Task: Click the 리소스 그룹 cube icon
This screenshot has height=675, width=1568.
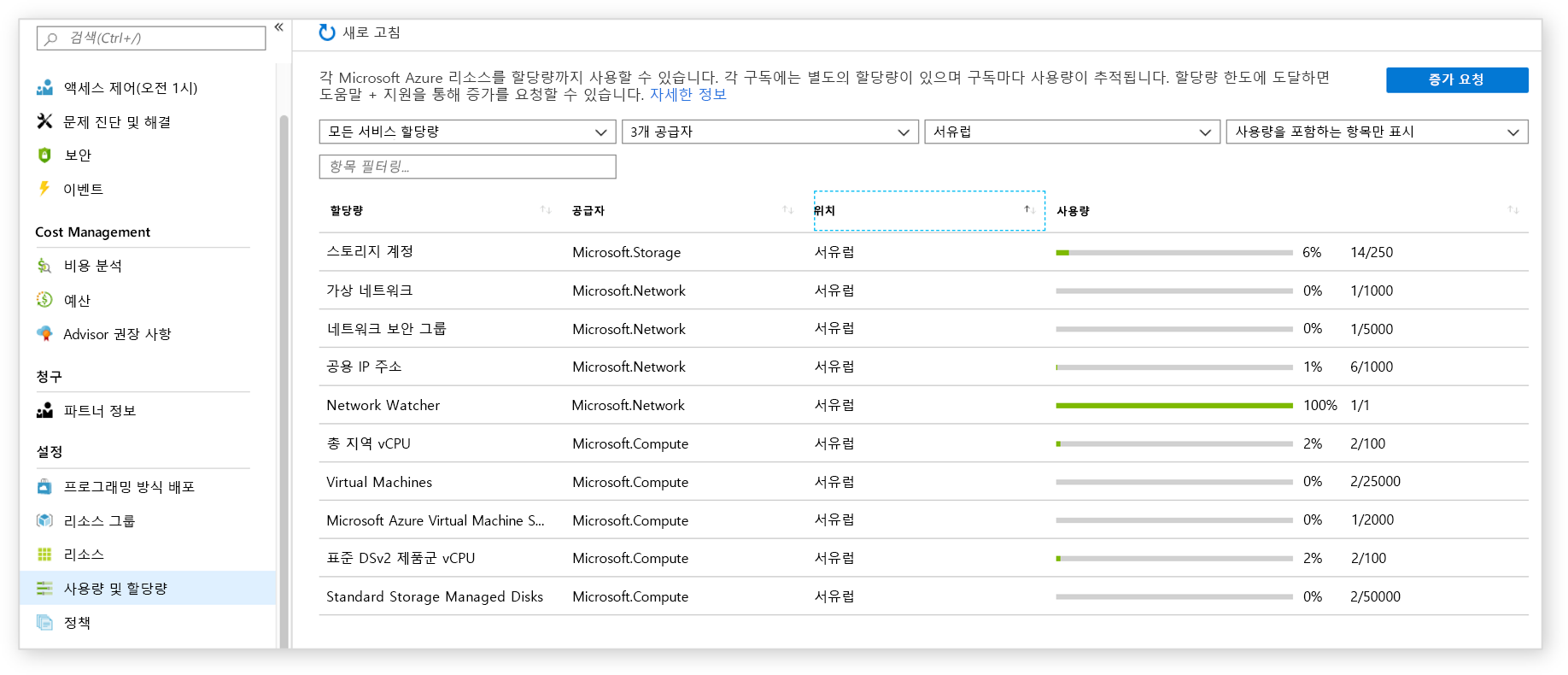Action: click(x=44, y=520)
